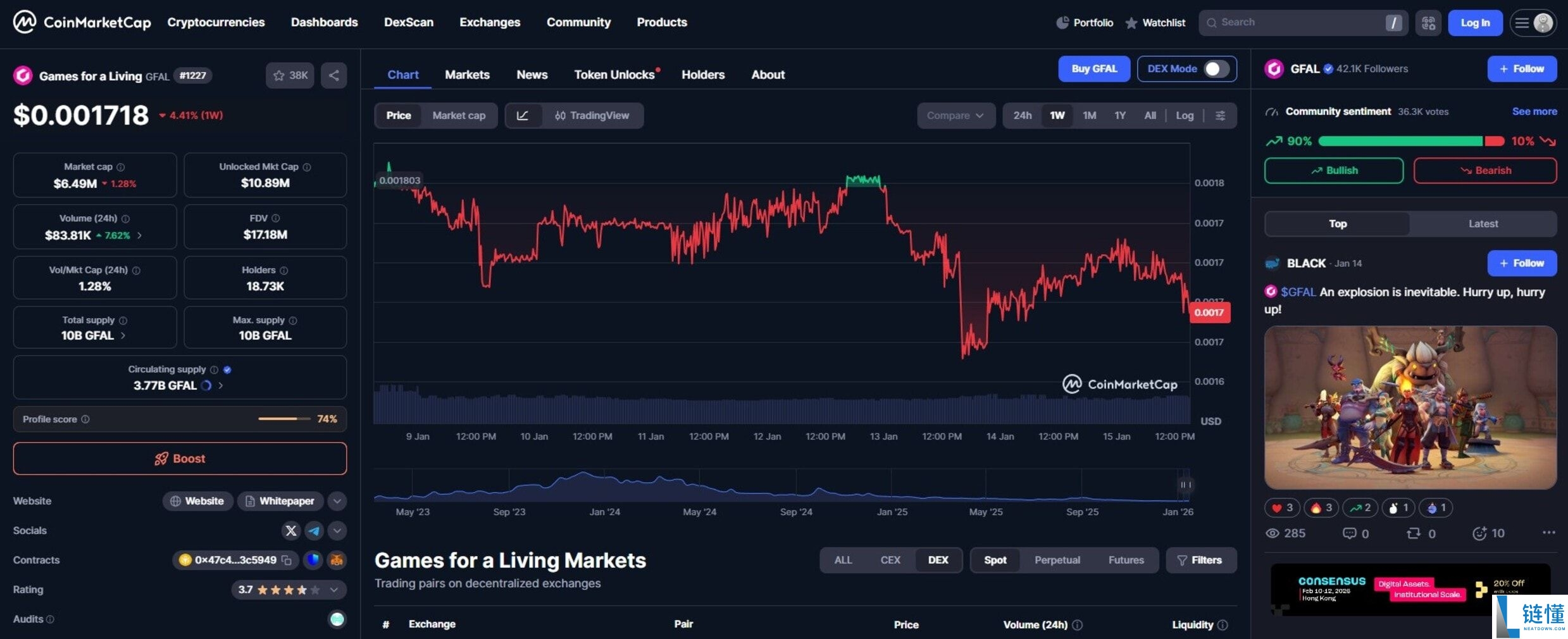Open the Telegram social link
This screenshot has height=639, width=1568.
coord(314,531)
